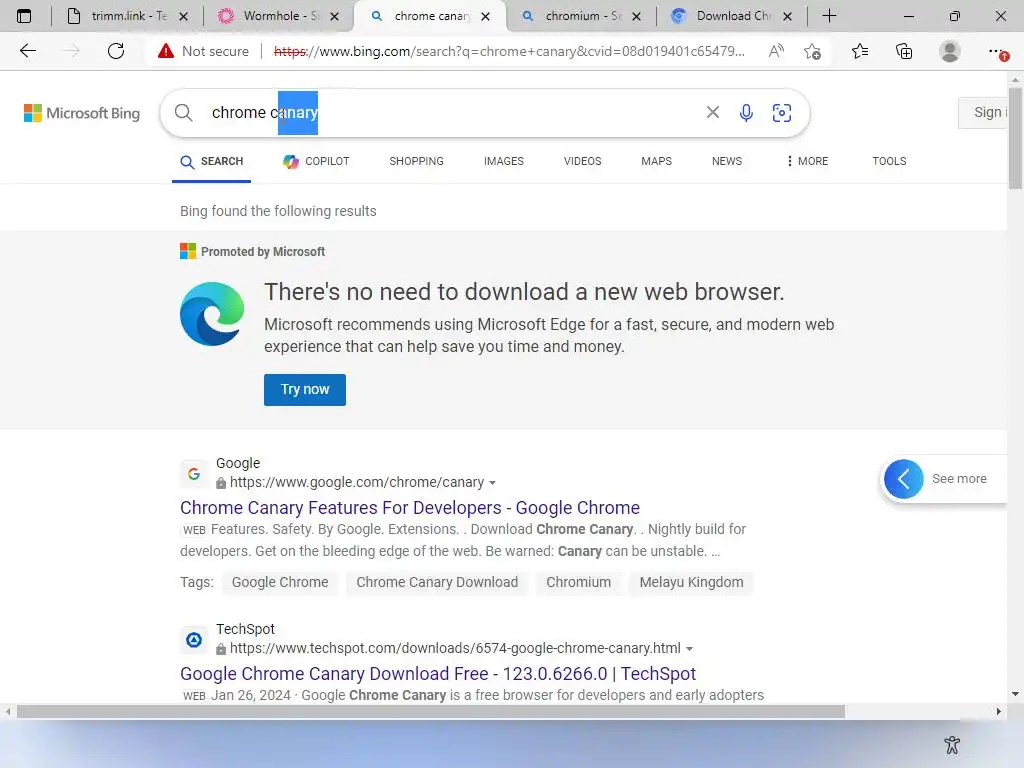Open accessibility icon at bottom right
Screen dimensions: 1024x768
pyautogui.click(x=952, y=744)
